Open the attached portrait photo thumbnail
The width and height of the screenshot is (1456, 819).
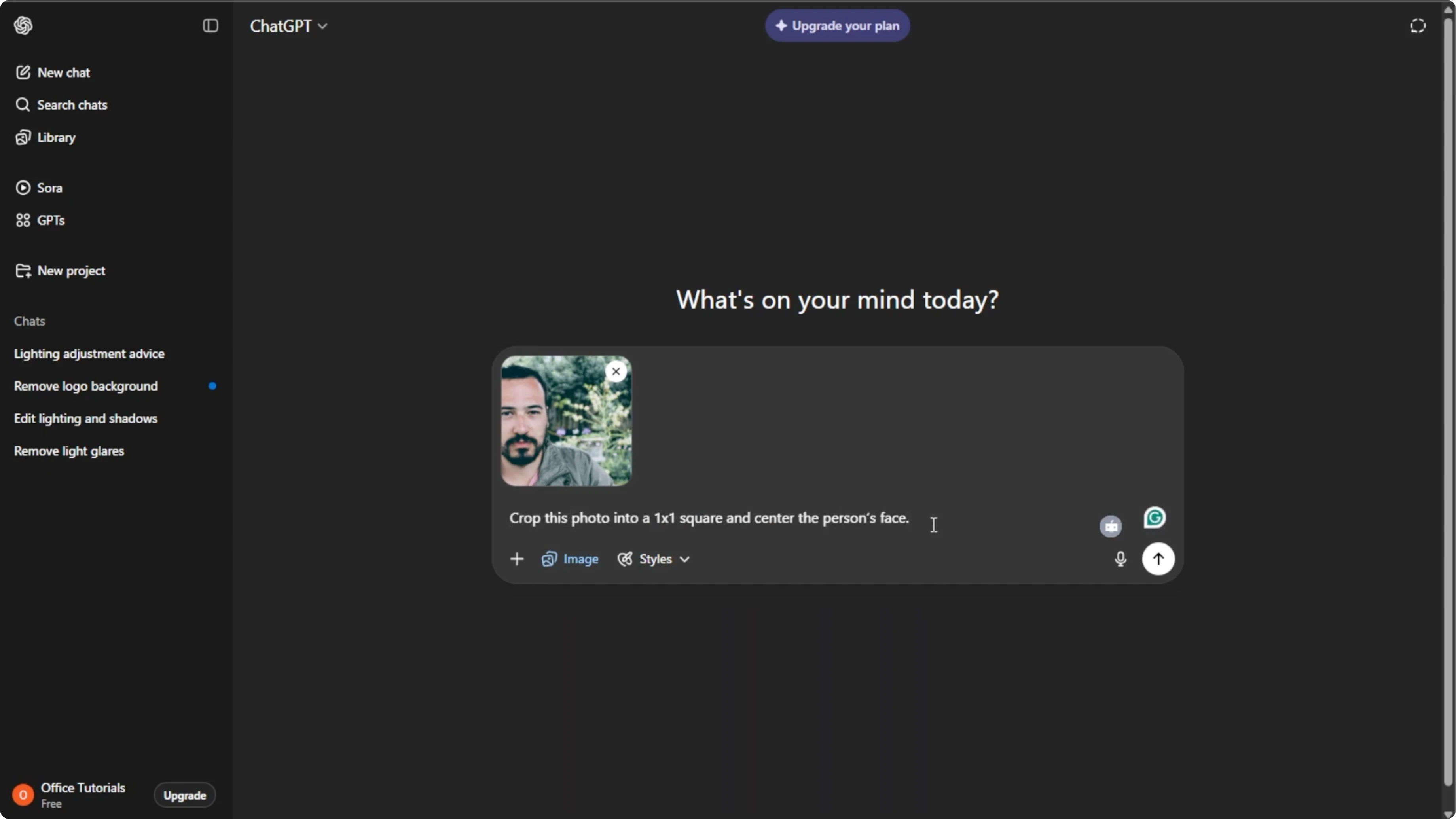click(566, 421)
